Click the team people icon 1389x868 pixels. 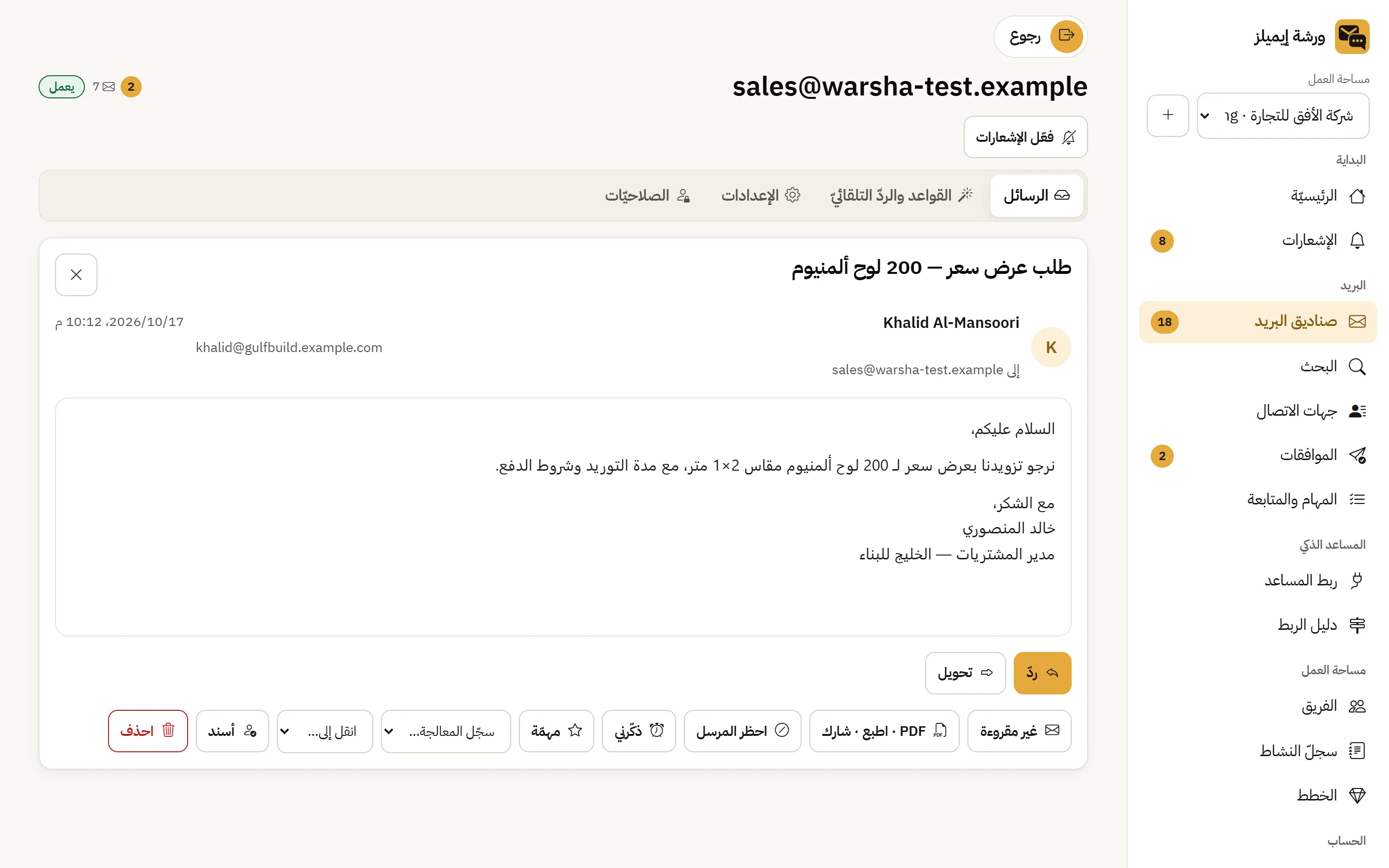[x=1357, y=706]
